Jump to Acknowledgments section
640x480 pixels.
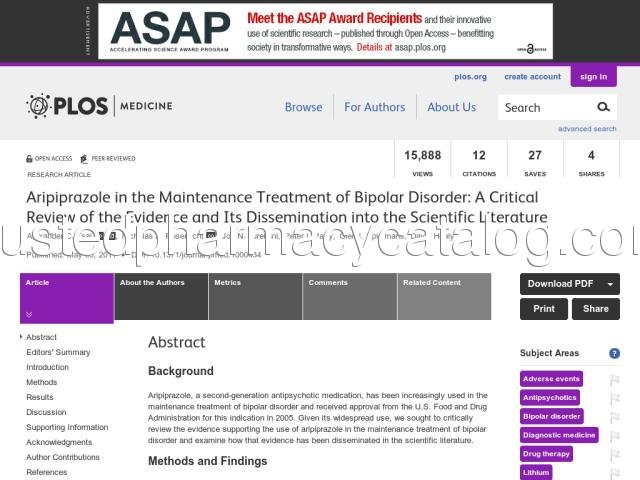59,442
